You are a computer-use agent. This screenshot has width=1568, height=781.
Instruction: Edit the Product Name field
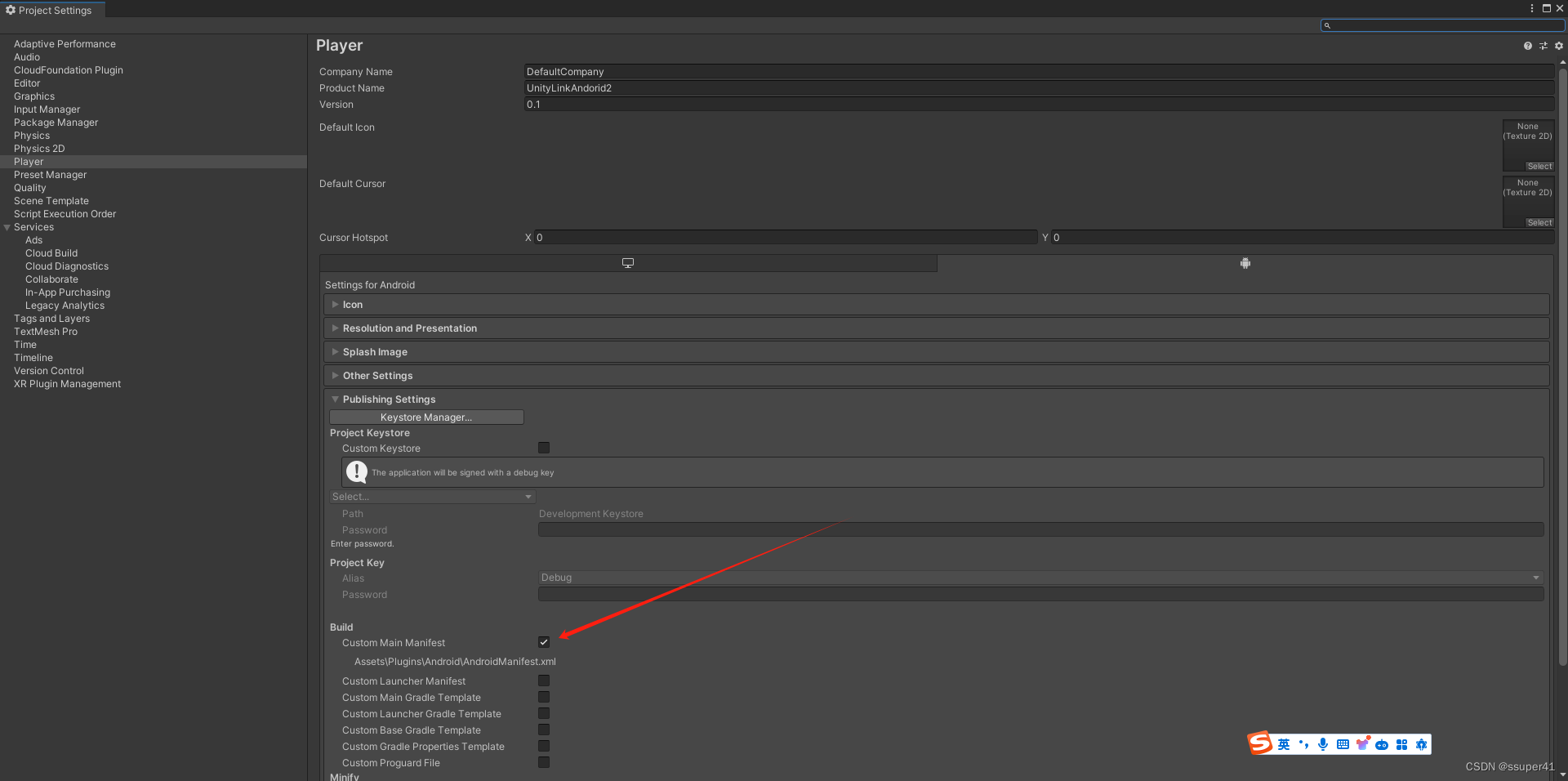(1039, 88)
